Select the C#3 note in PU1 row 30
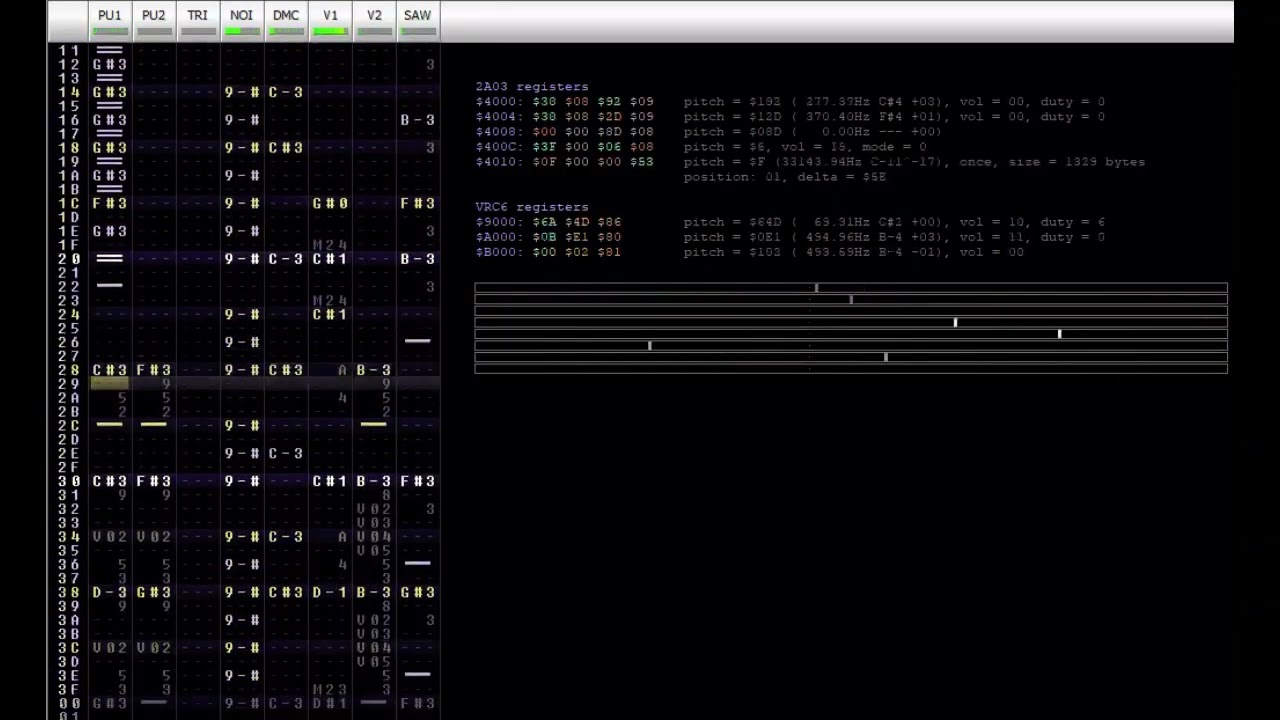1280x720 pixels. pos(110,481)
